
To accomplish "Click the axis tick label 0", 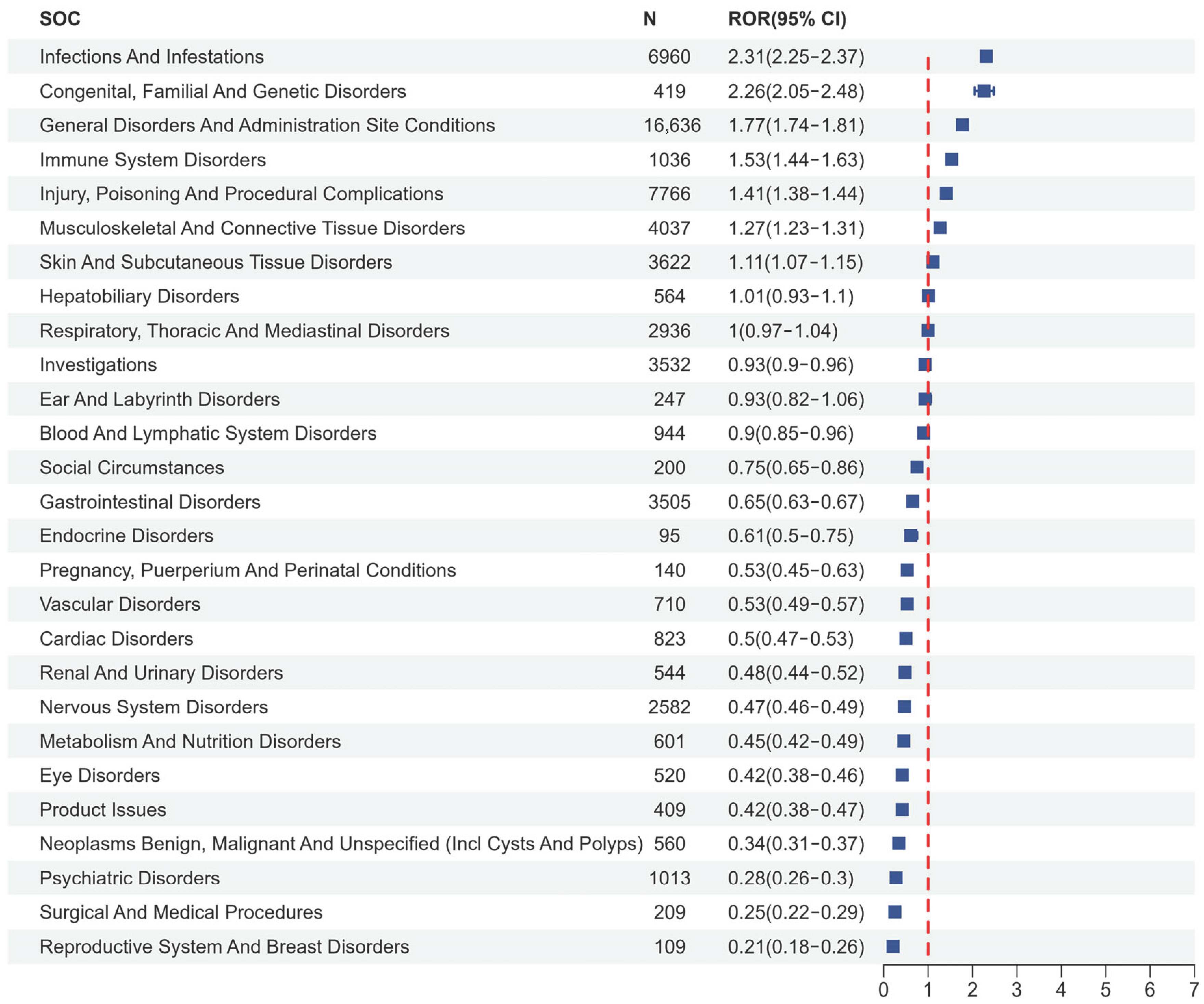I will 884,990.
